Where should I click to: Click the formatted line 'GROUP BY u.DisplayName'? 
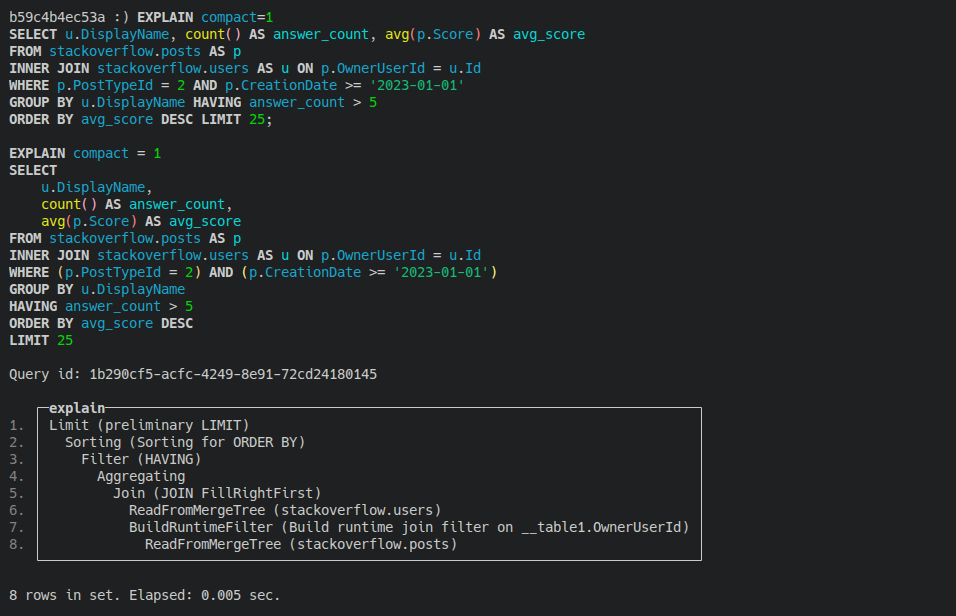(97, 289)
